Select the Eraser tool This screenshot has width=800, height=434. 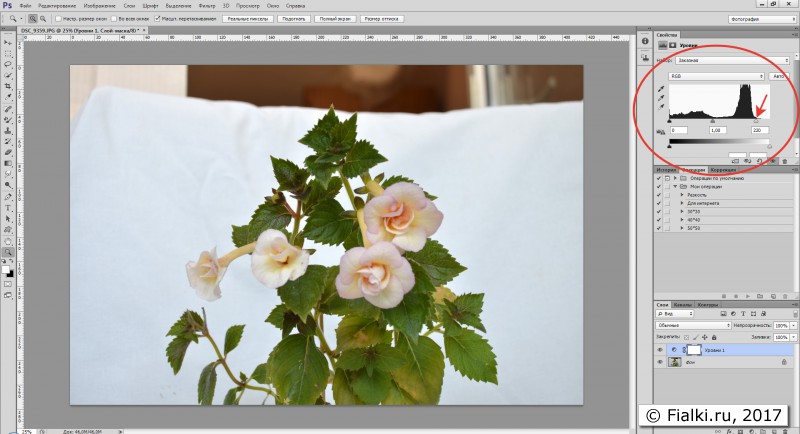tap(8, 152)
